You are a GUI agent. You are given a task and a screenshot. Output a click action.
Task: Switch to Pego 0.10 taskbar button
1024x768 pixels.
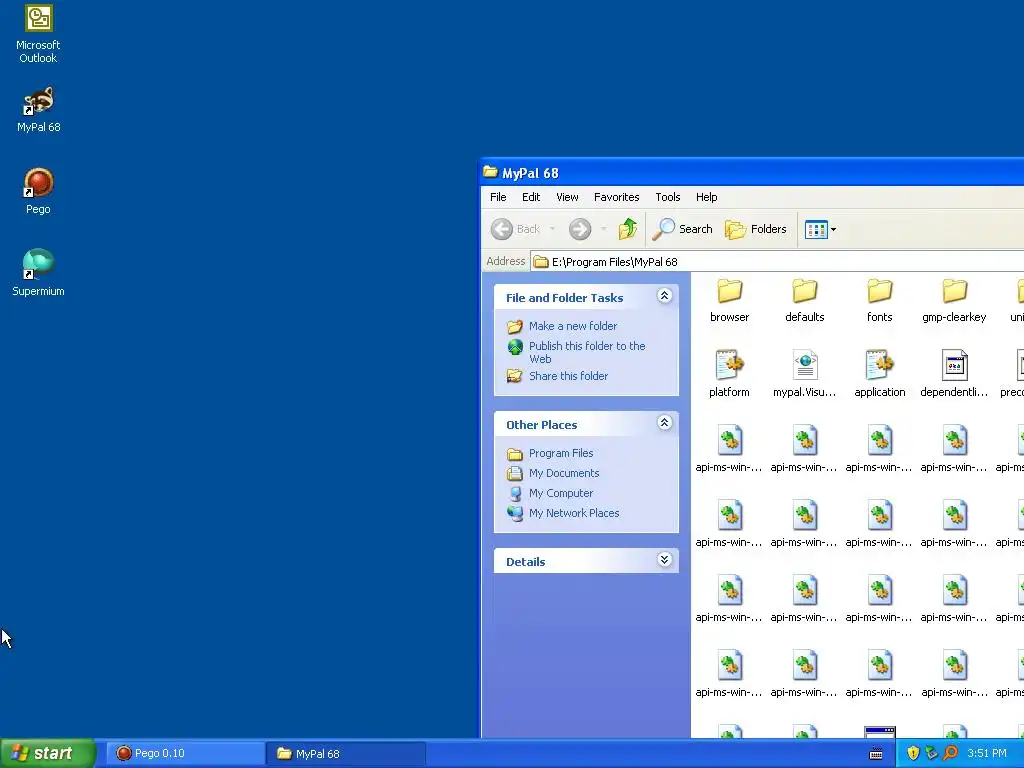(185, 754)
